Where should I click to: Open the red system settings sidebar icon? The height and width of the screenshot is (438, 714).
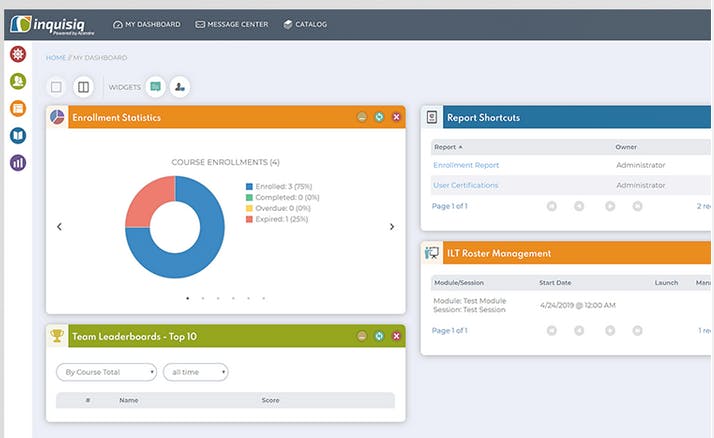(18, 54)
